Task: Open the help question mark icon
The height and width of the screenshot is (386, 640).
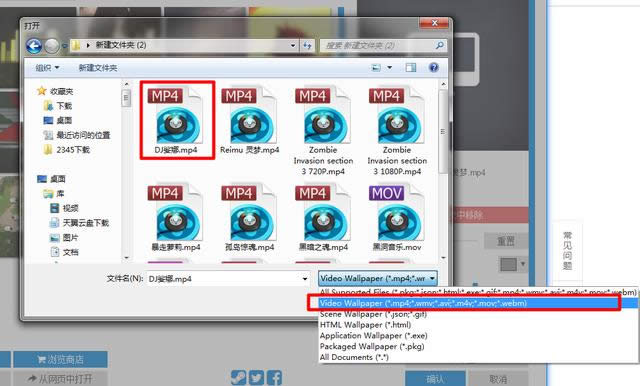Action: (433, 67)
